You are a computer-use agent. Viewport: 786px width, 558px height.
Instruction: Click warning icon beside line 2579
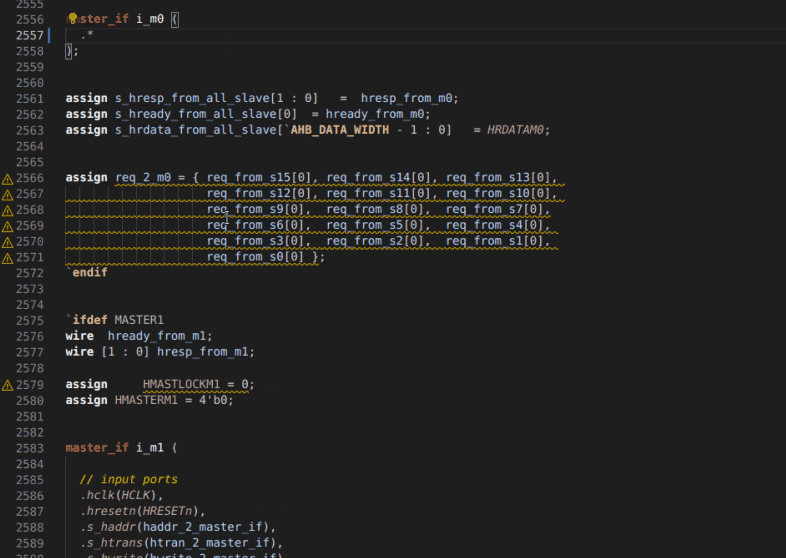click(7, 385)
